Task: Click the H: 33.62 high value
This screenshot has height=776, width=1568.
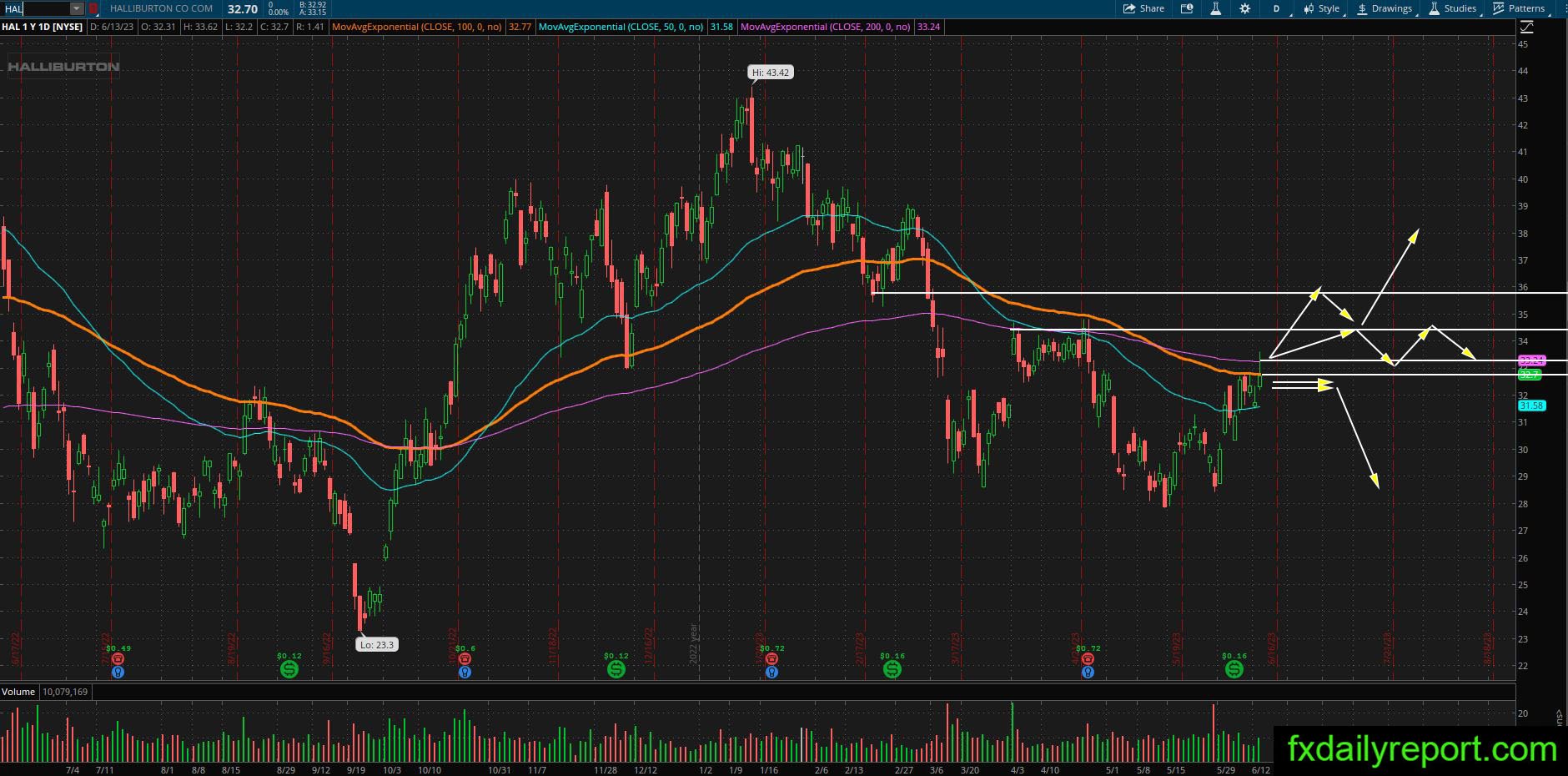Action: pos(200,27)
